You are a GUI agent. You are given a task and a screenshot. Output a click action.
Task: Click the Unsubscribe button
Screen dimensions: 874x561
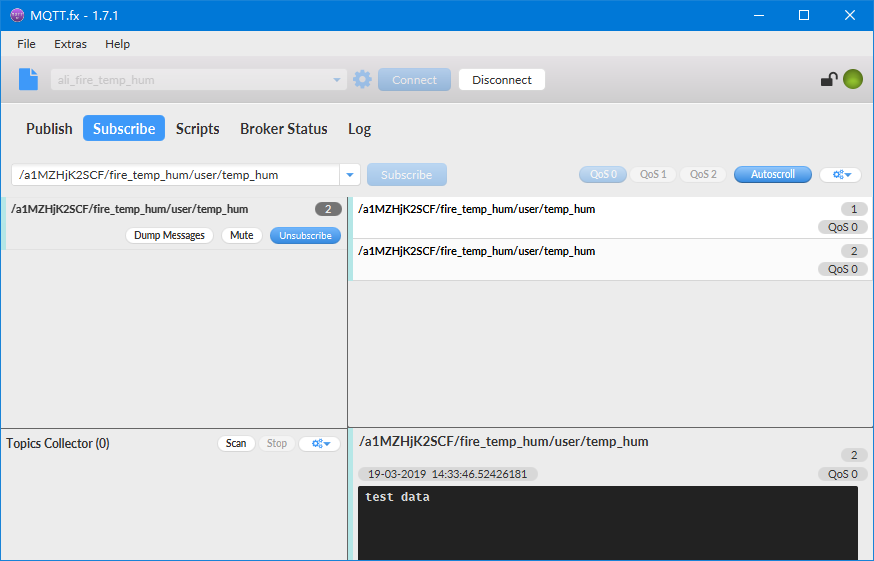pyautogui.click(x=305, y=235)
